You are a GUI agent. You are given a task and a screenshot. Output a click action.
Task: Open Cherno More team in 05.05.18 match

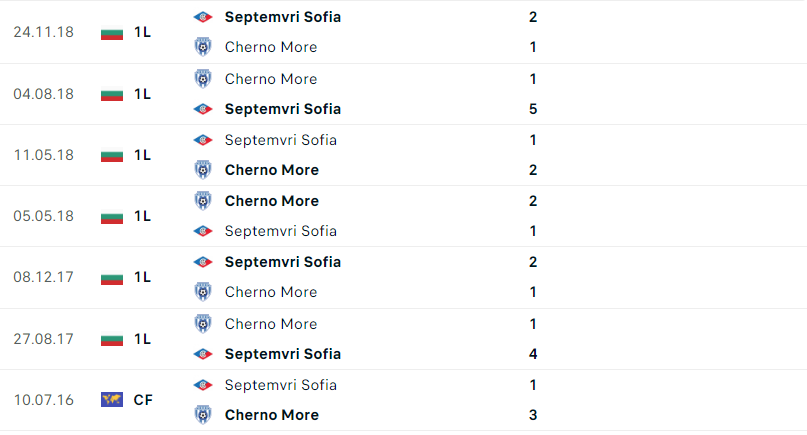point(272,201)
